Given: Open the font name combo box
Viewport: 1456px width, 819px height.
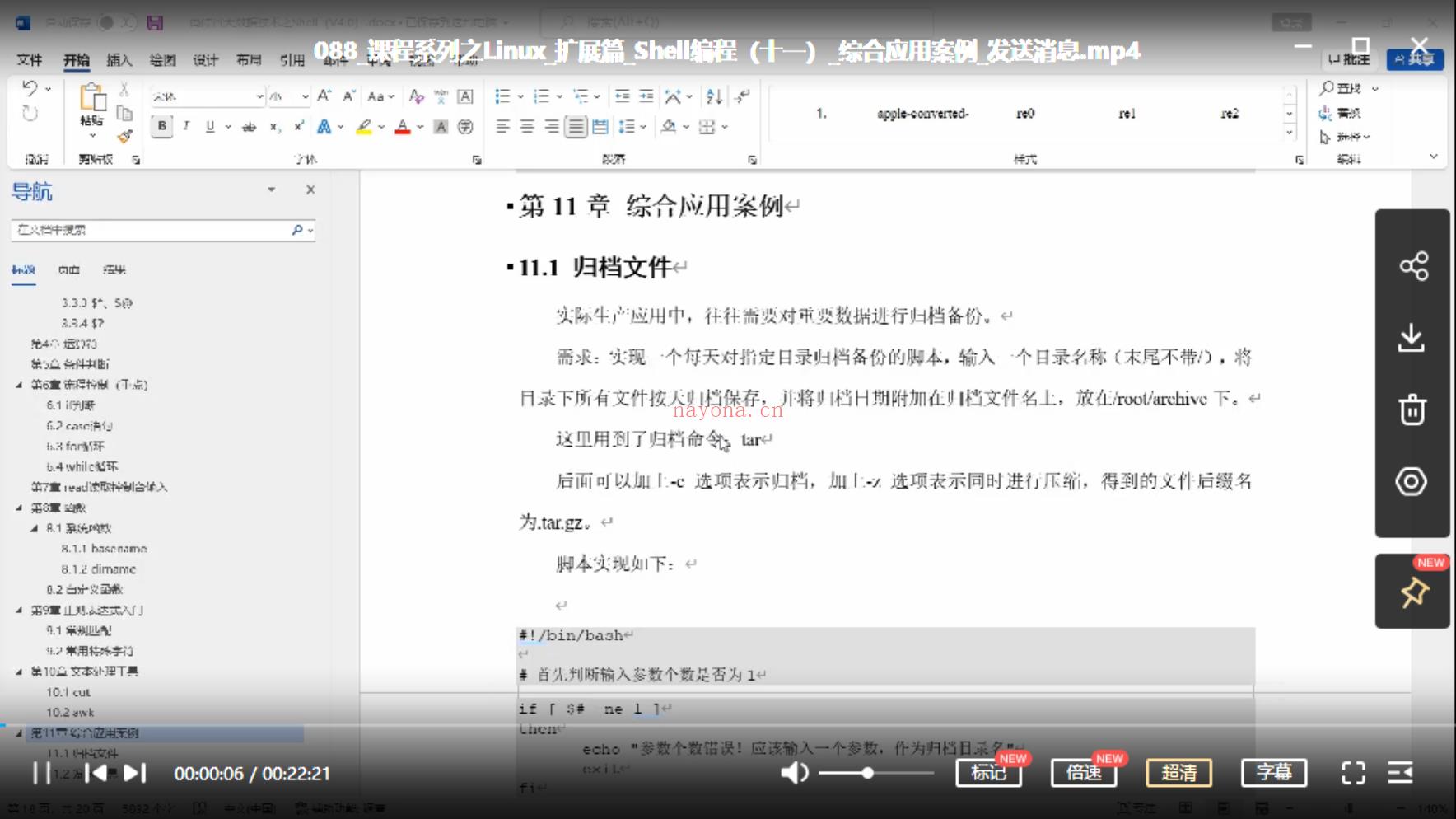Looking at the screenshot, I should pyautogui.click(x=208, y=96).
